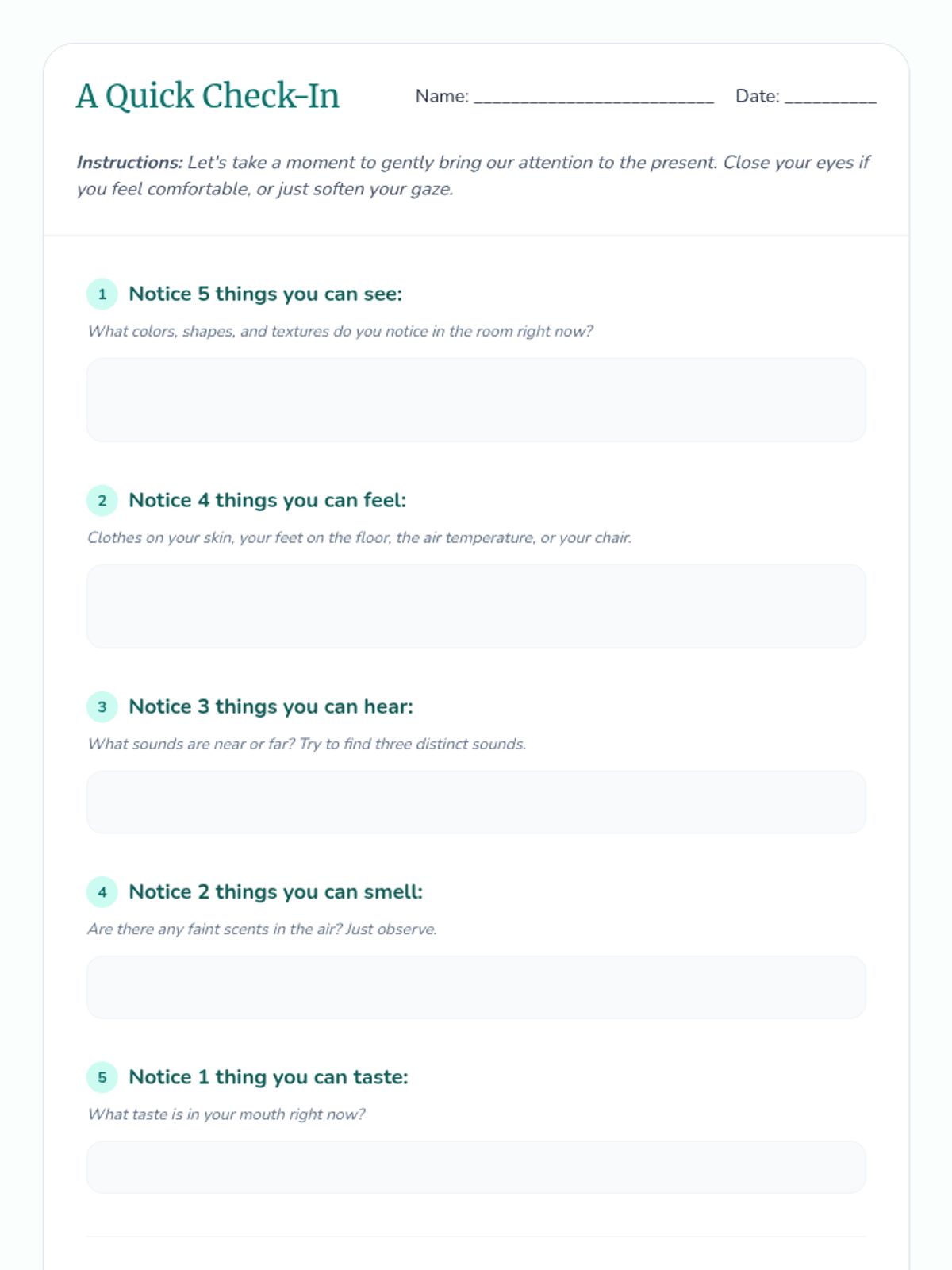The width and height of the screenshot is (952, 1270).
Task: Select the 'Notice 3 things you can hear' heading
Action: pos(271,706)
